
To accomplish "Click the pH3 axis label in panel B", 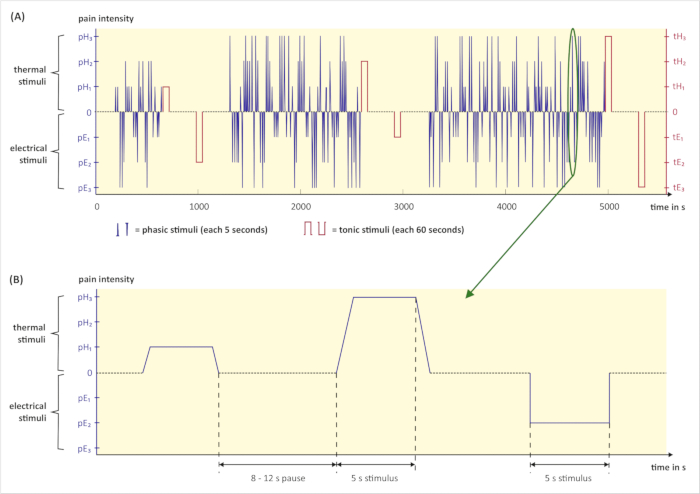I will [85, 297].
